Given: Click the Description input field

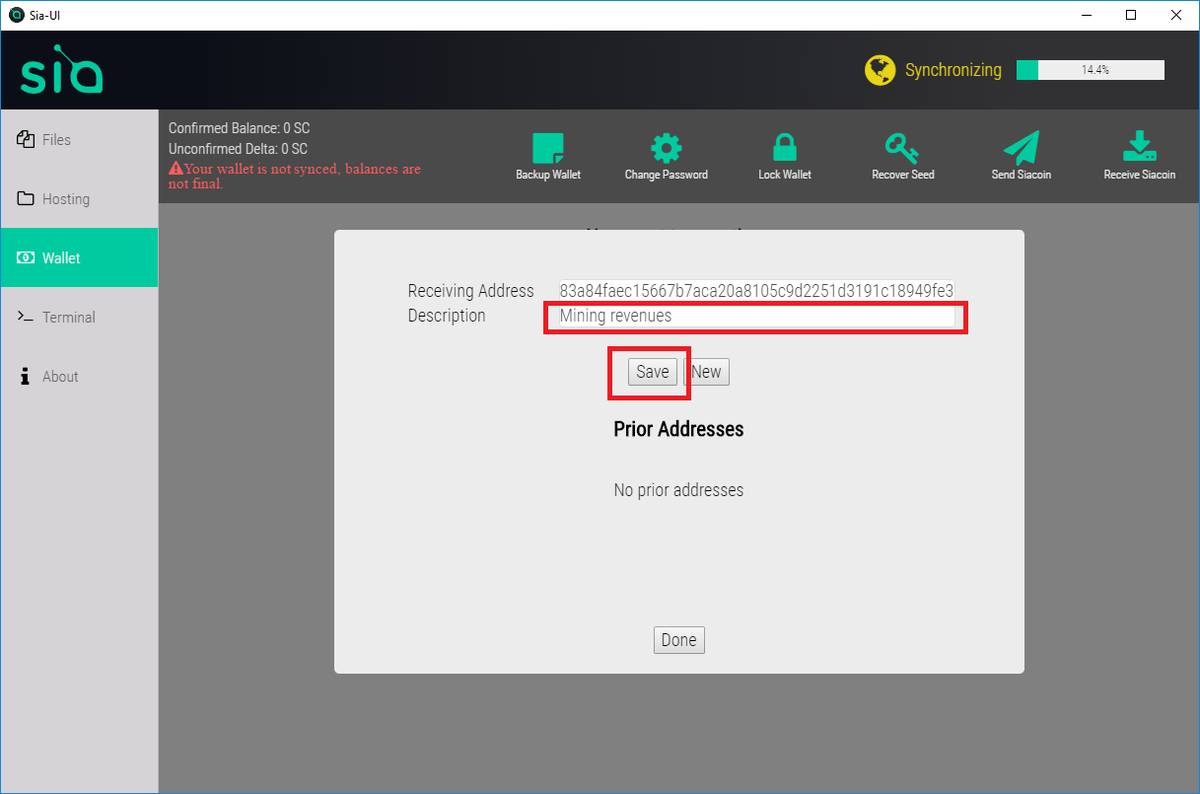Looking at the screenshot, I should [754, 316].
